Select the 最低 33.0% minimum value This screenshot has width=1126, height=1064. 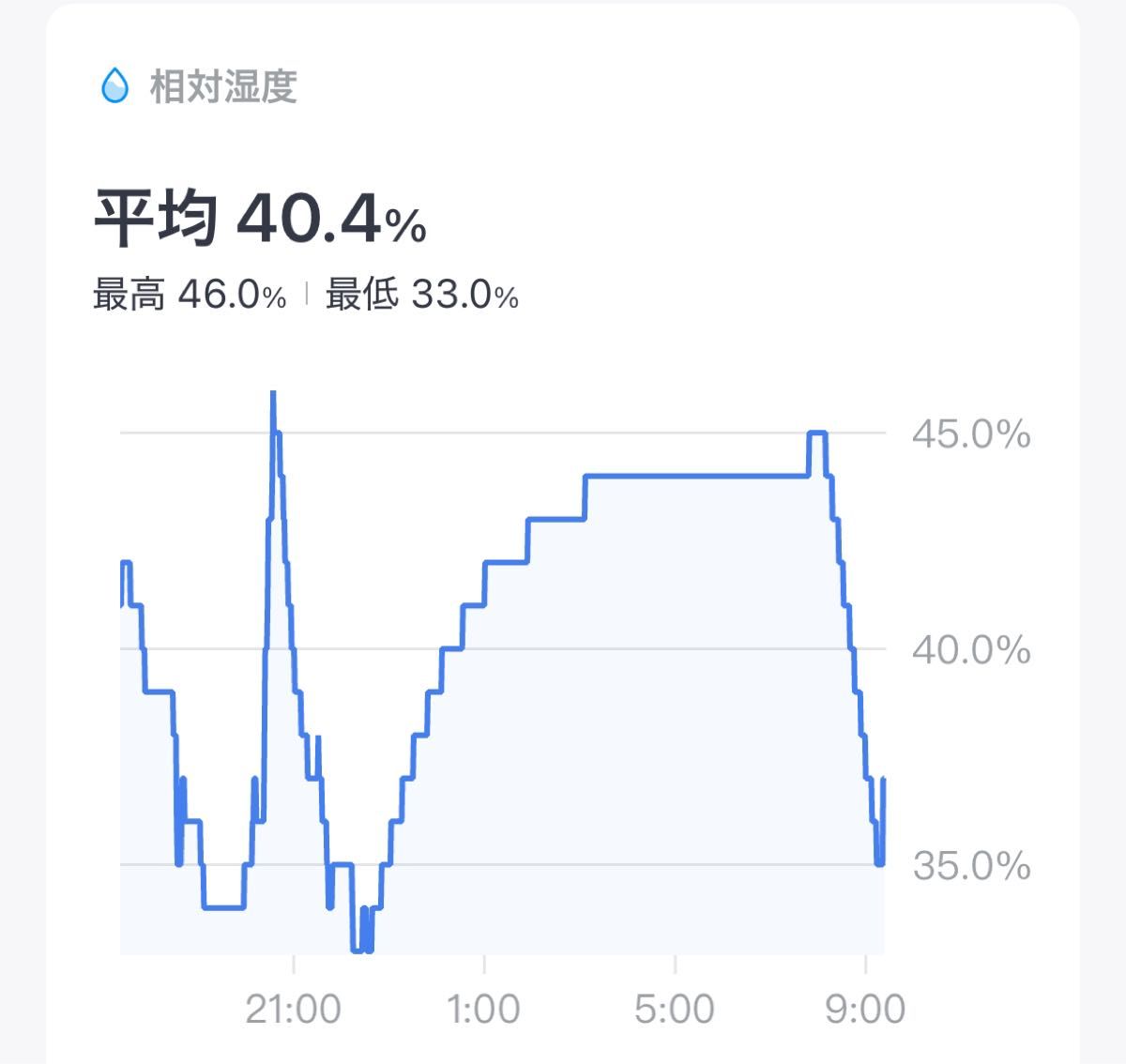[x=422, y=296]
